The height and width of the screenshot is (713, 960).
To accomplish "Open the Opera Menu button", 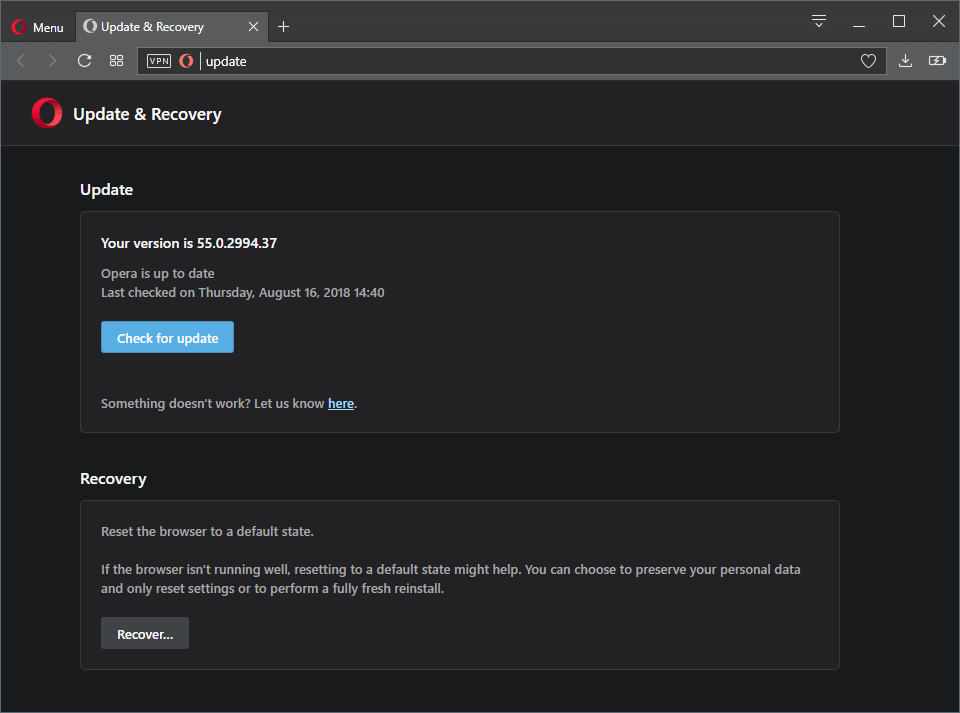I will click(x=38, y=27).
